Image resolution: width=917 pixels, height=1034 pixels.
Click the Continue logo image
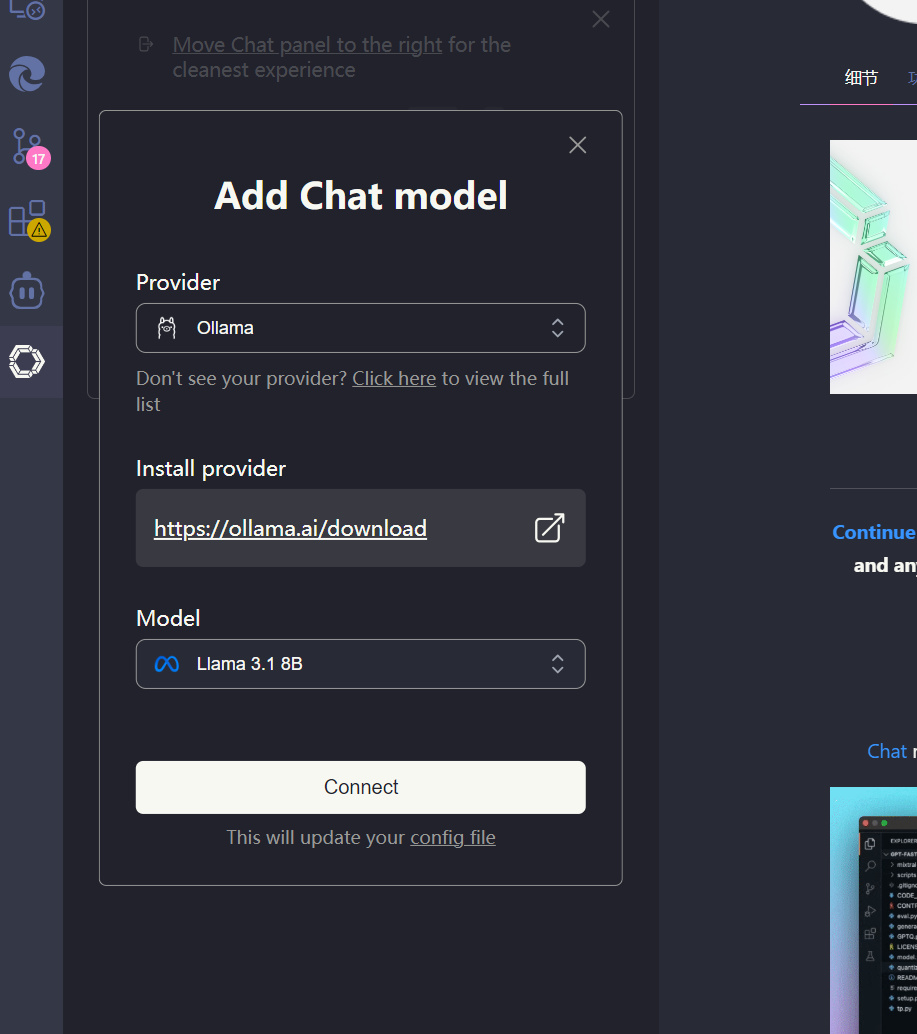pyautogui.click(x=873, y=266)
